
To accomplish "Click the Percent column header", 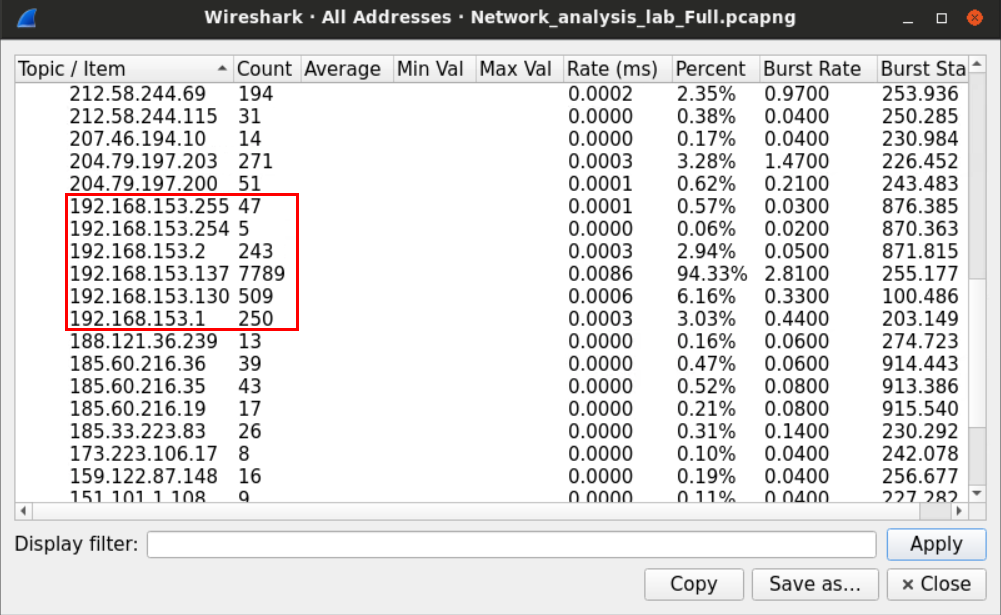I will [710, 69].
